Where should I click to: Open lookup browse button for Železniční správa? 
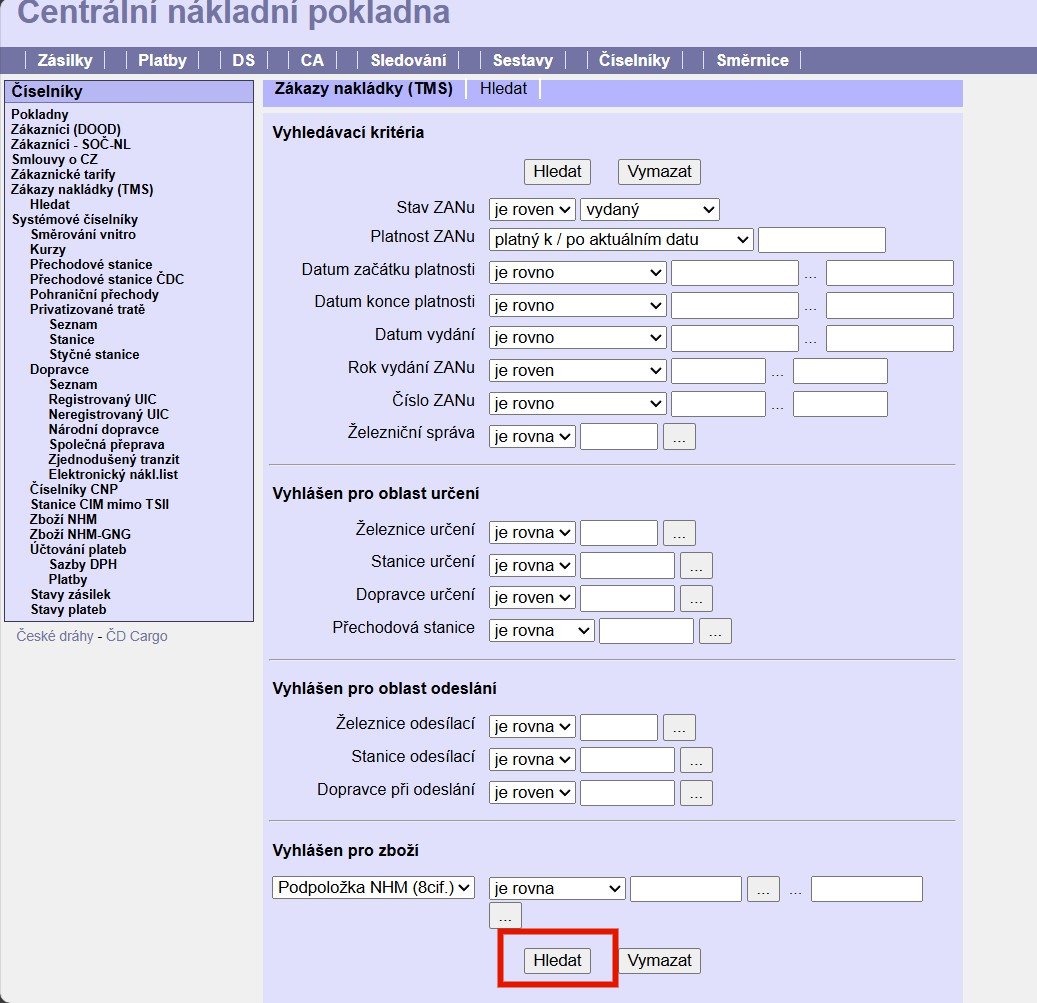point(678,436)
